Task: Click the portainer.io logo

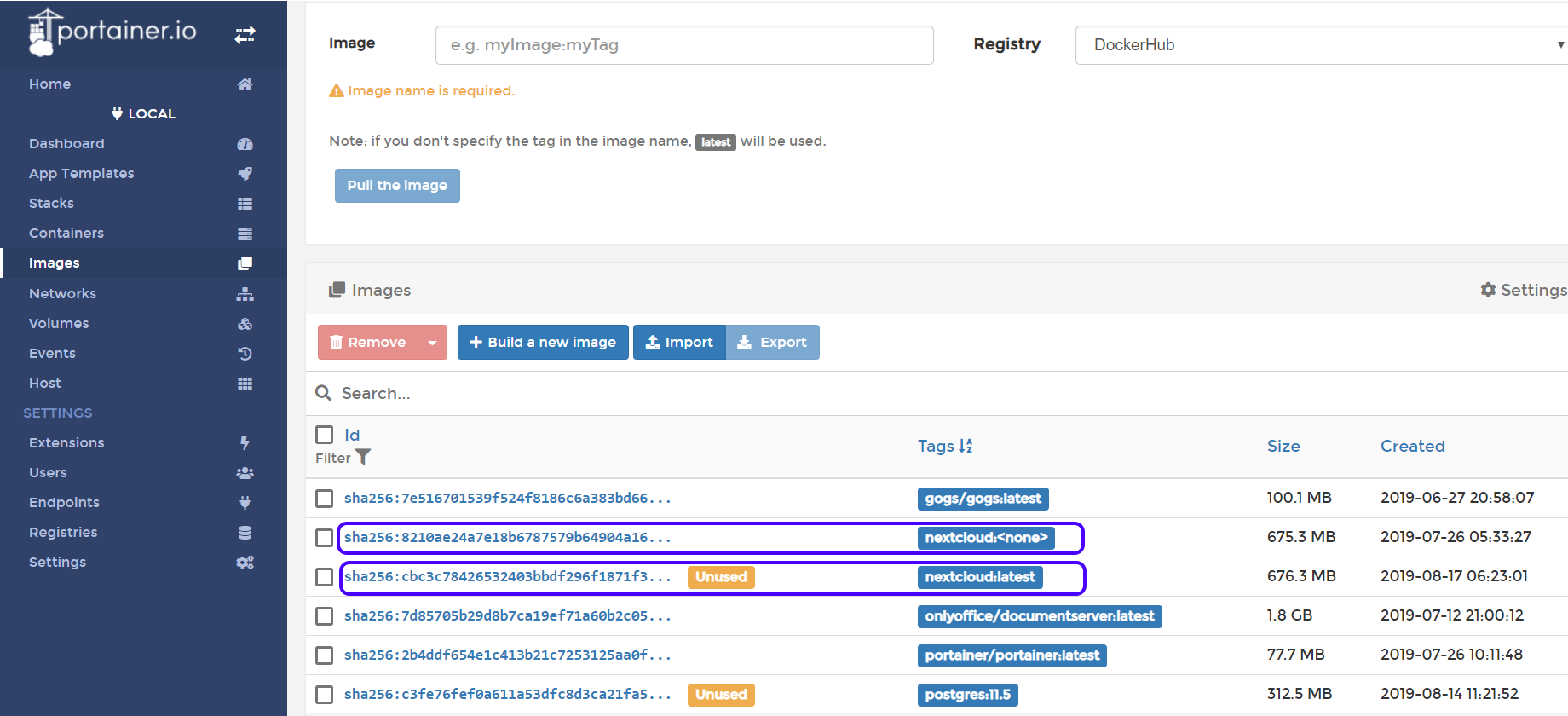Action: click(112, 32)
